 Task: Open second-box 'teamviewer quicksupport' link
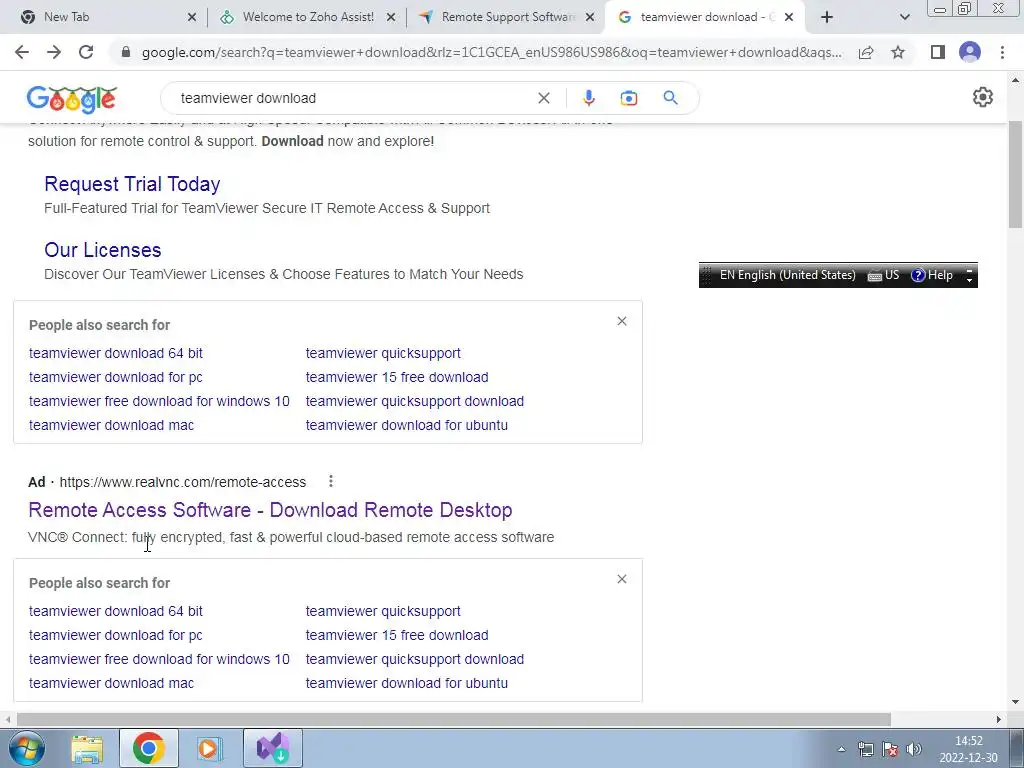383,611
